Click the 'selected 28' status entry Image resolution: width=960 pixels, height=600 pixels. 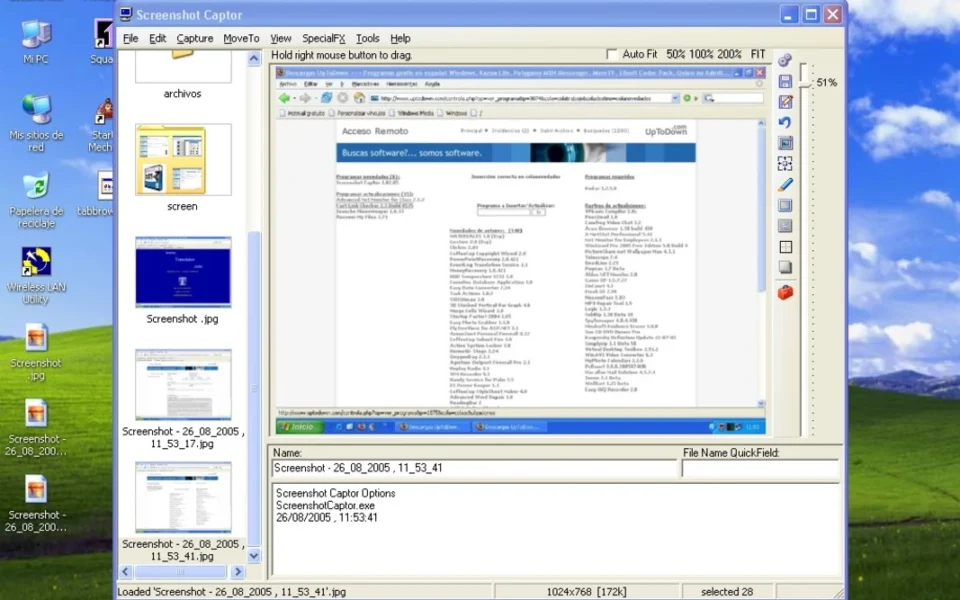point(727,592)
